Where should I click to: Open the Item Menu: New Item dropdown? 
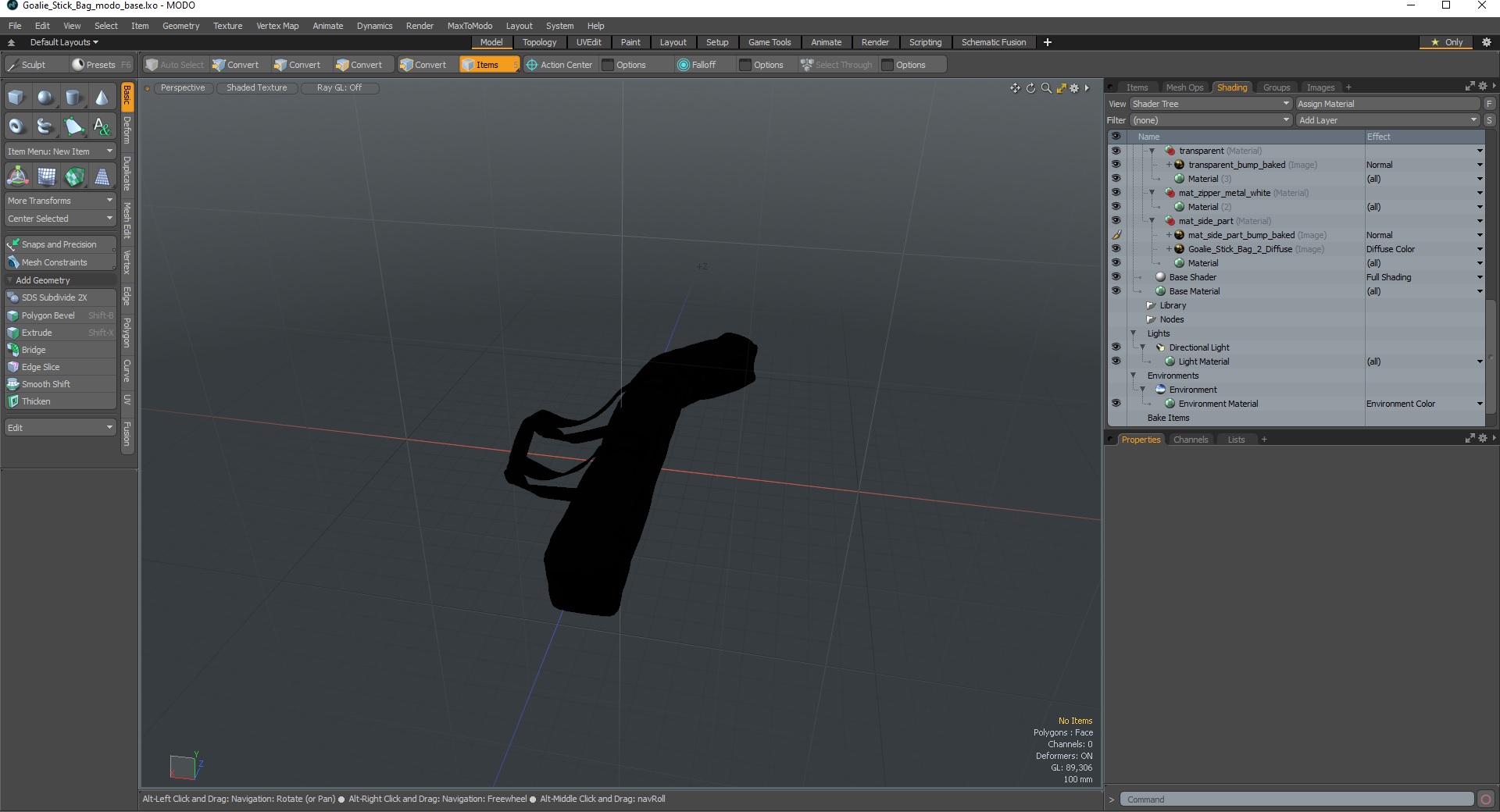60,151
